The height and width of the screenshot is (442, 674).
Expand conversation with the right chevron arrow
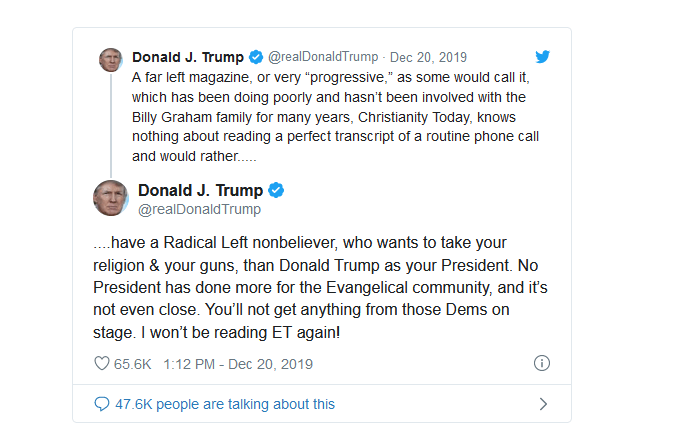(543, 404)
